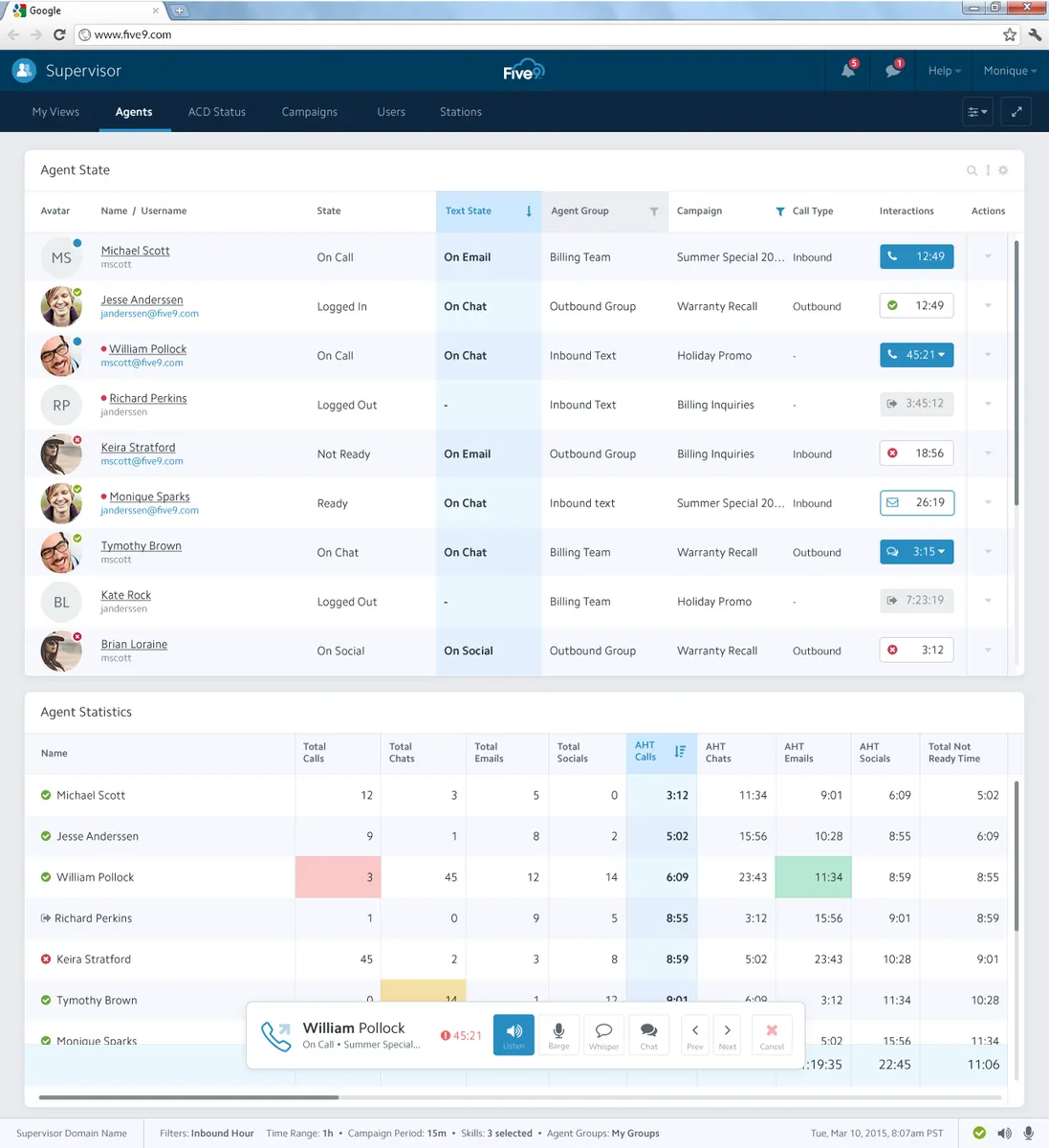The image size is (1049, 1148).
Task: Click Michael Scott's 12:49 call interaction button
Action: 917,256
